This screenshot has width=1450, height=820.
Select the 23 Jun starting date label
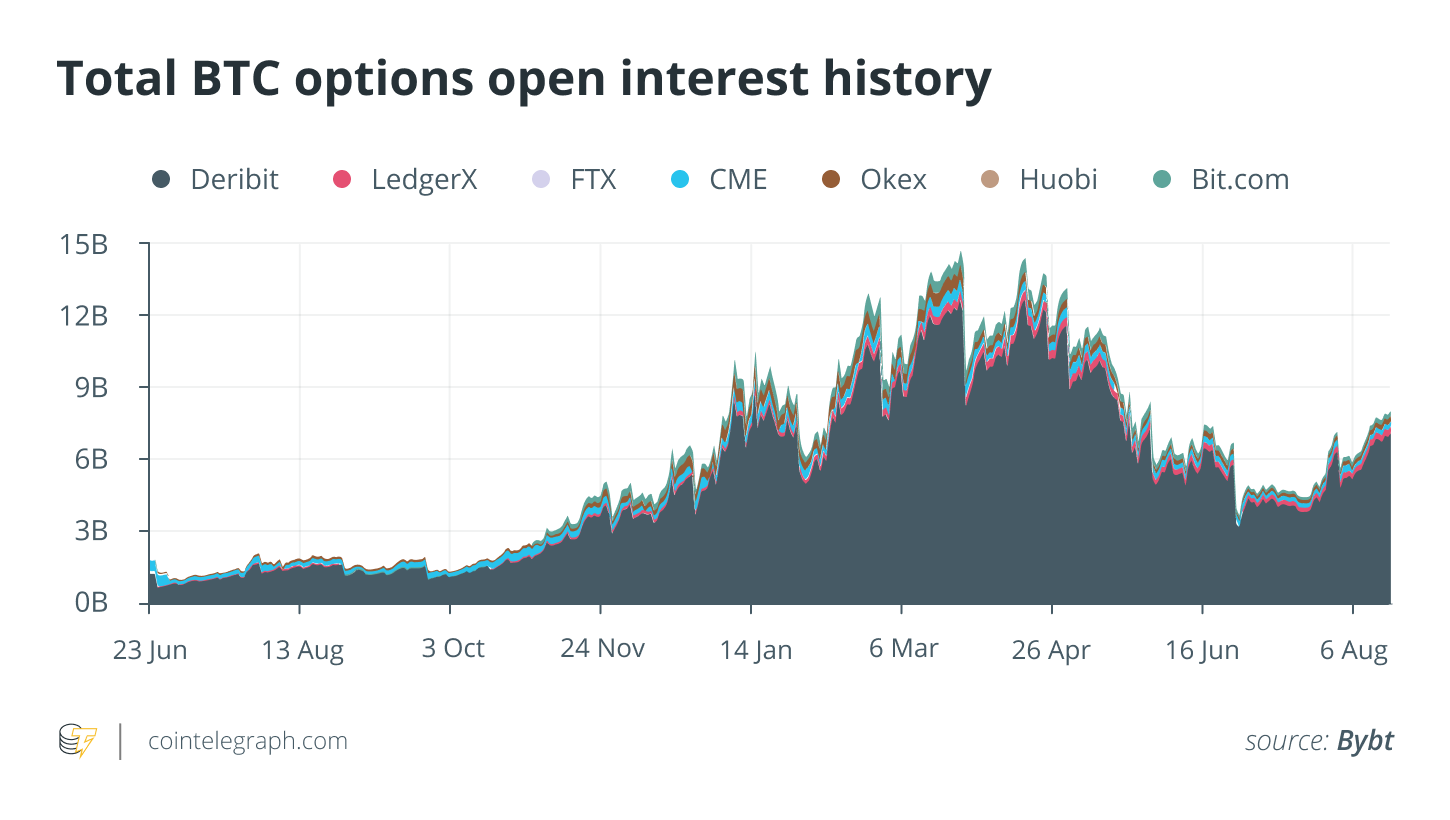tap(150, 650)
